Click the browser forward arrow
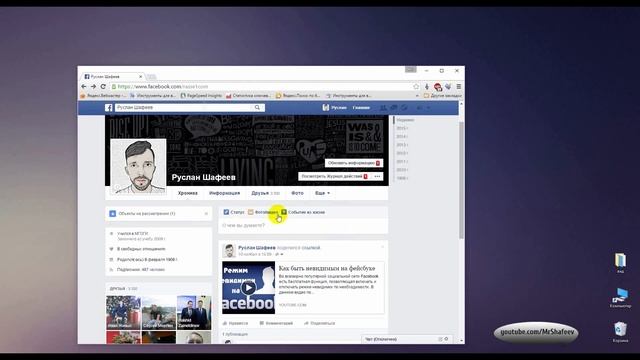The height and width of the screenshot is (360, 640). pyautogui.click(x=93, y=87)
